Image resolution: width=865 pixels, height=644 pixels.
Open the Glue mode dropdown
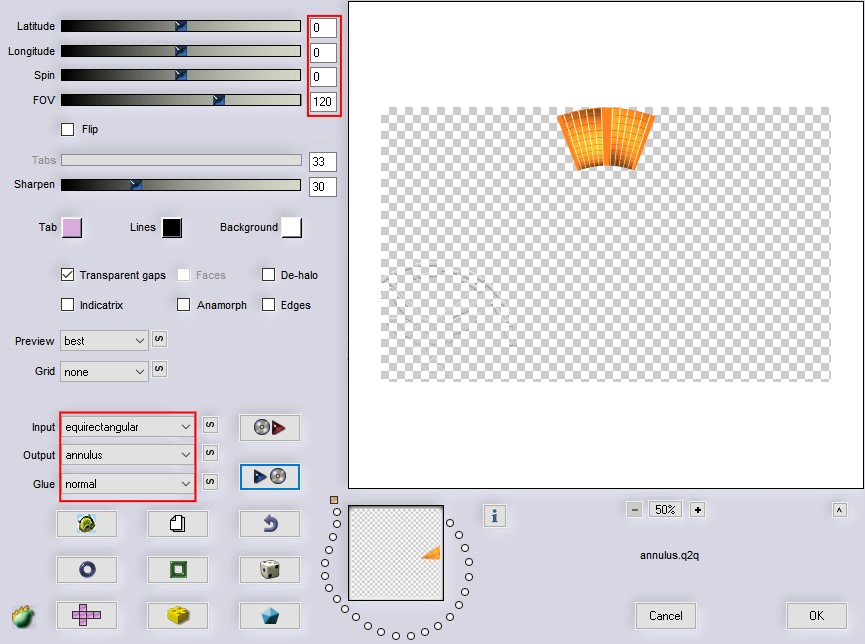tap(127, 484)
